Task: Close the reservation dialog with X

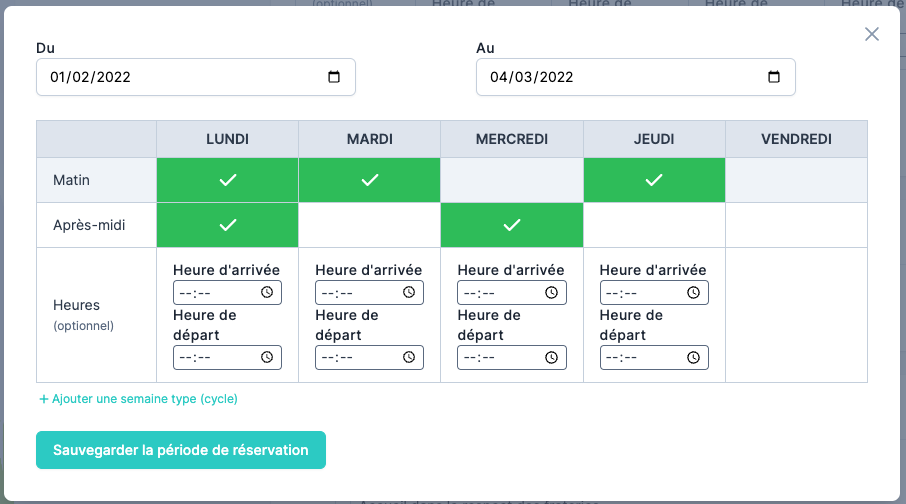Action: pos(872,34)
